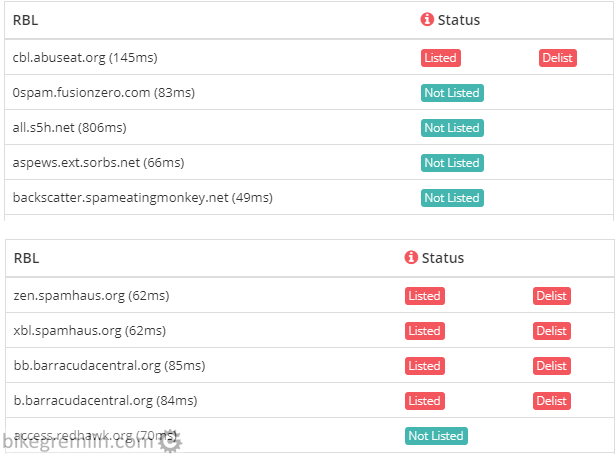This screenshot has height=454, width=616.
Task: Click the Not Listed badge for all.s5h.net
Action: (x=452, y=128)
